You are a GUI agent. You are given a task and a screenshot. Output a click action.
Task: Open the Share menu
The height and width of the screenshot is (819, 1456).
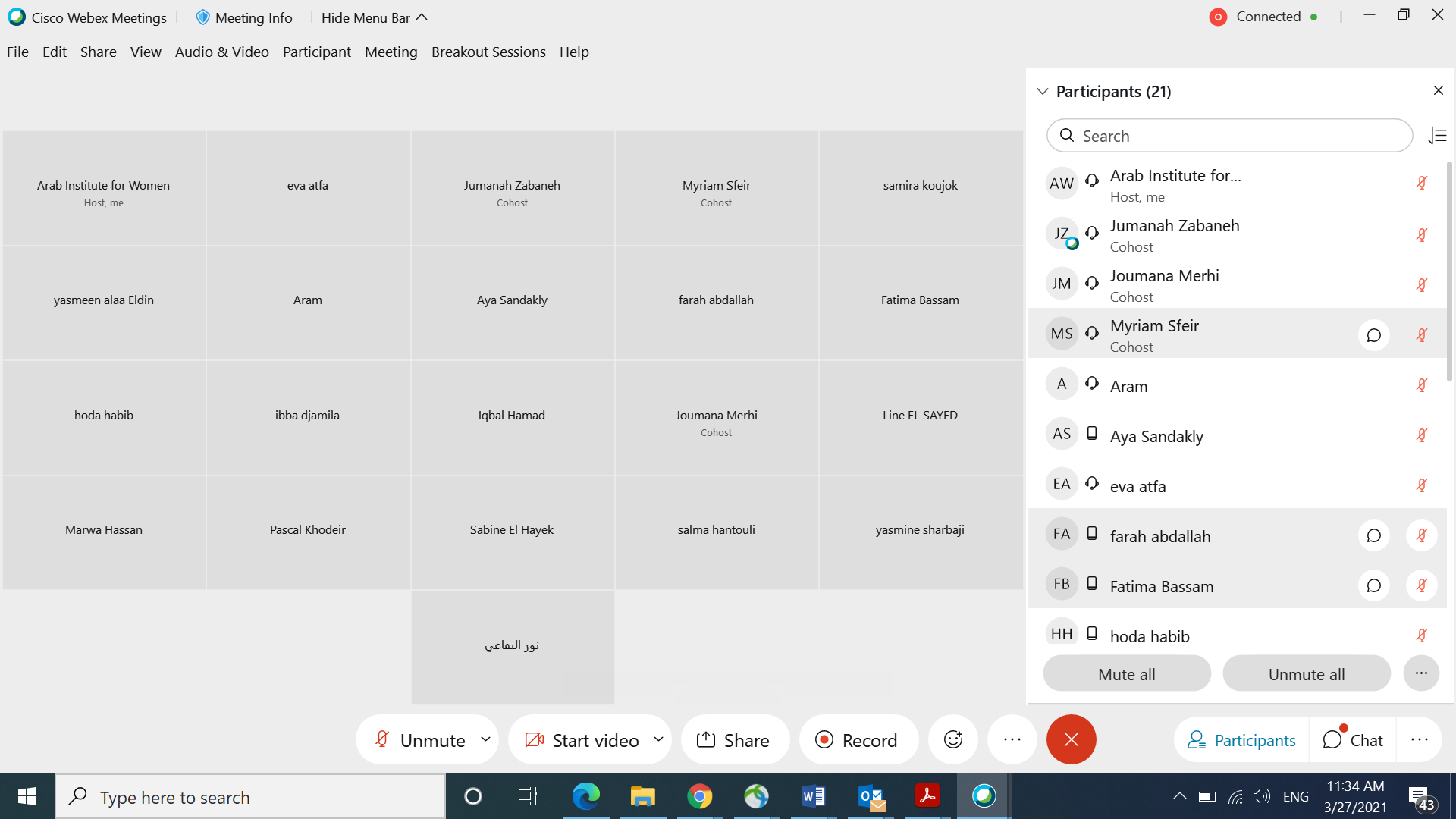[98, 52]
